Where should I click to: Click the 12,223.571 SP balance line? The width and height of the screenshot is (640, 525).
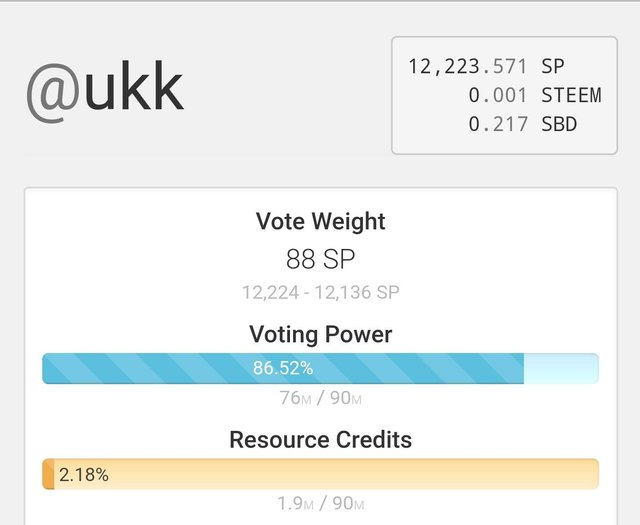(486, 67)
